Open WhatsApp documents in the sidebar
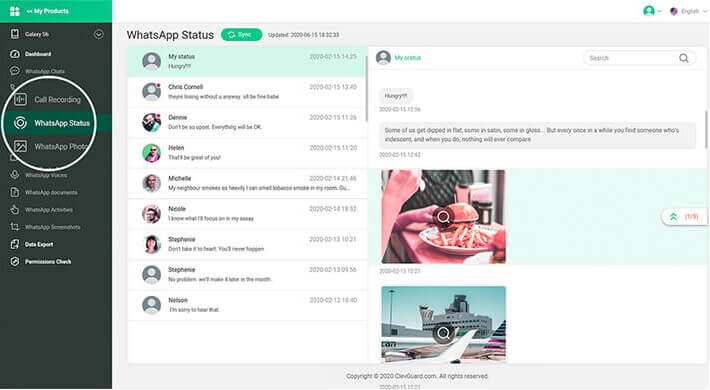This screenshot has height=390, width=710. click(x=51, y=193)
